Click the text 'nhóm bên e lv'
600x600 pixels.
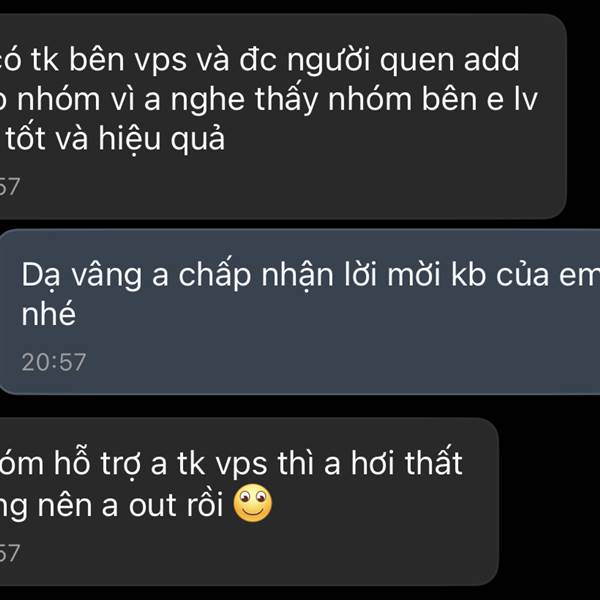pos(433,99)
